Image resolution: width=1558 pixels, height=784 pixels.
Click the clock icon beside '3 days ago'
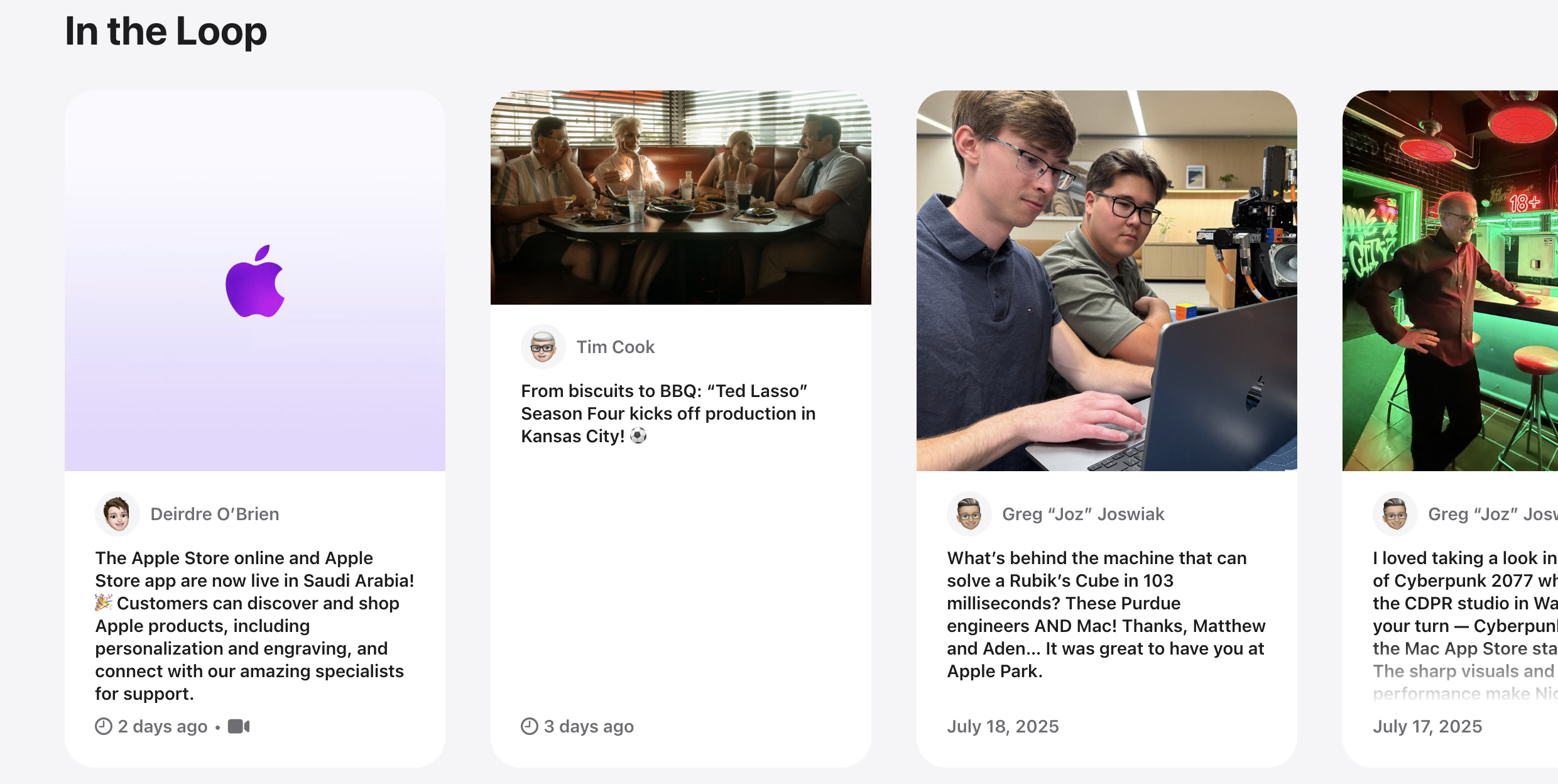530,726
